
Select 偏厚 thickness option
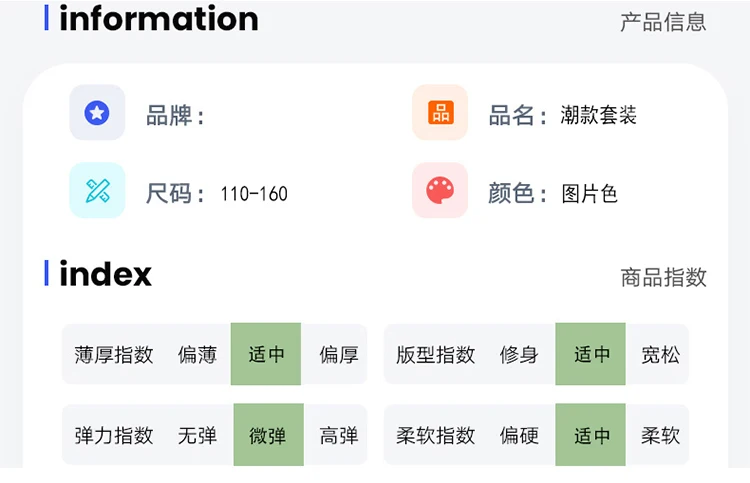coord(339,355)
